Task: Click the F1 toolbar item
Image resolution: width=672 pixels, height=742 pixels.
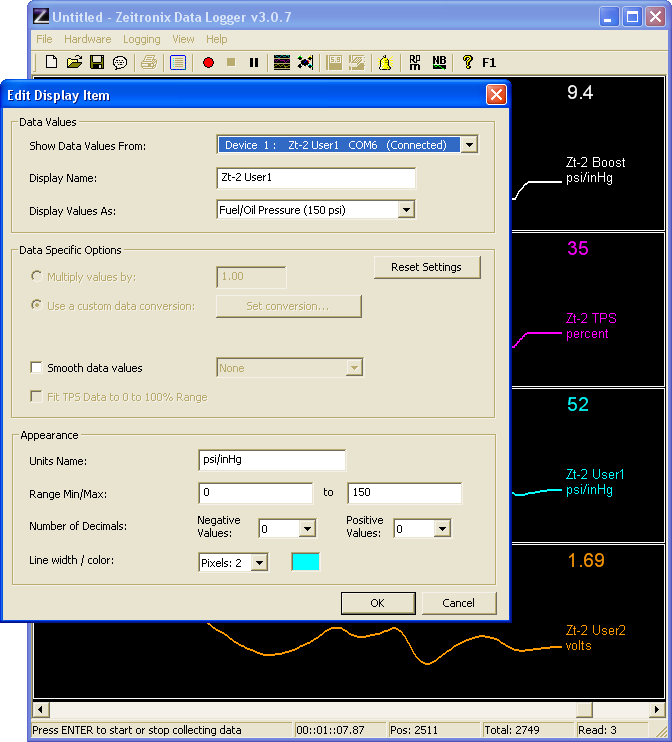Action: click(489, 62)
